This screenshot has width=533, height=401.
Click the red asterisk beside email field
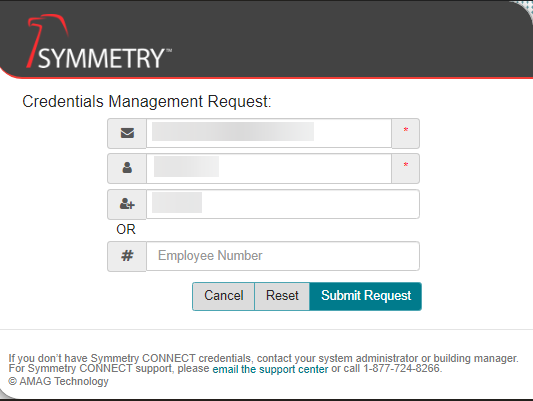point(406,130)
